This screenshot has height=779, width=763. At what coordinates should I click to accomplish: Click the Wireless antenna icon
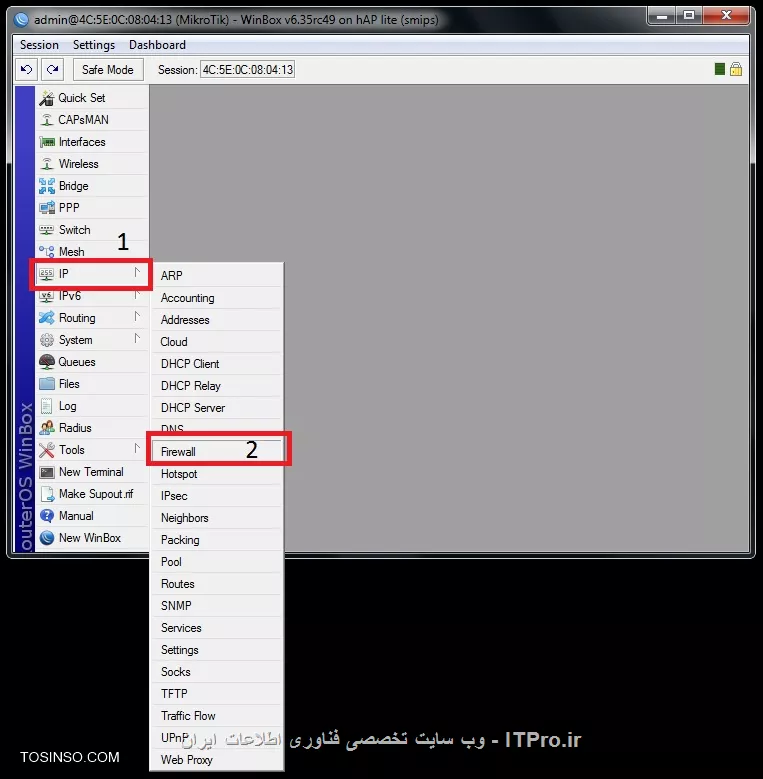pyautogui.click(x=47, y=164)
